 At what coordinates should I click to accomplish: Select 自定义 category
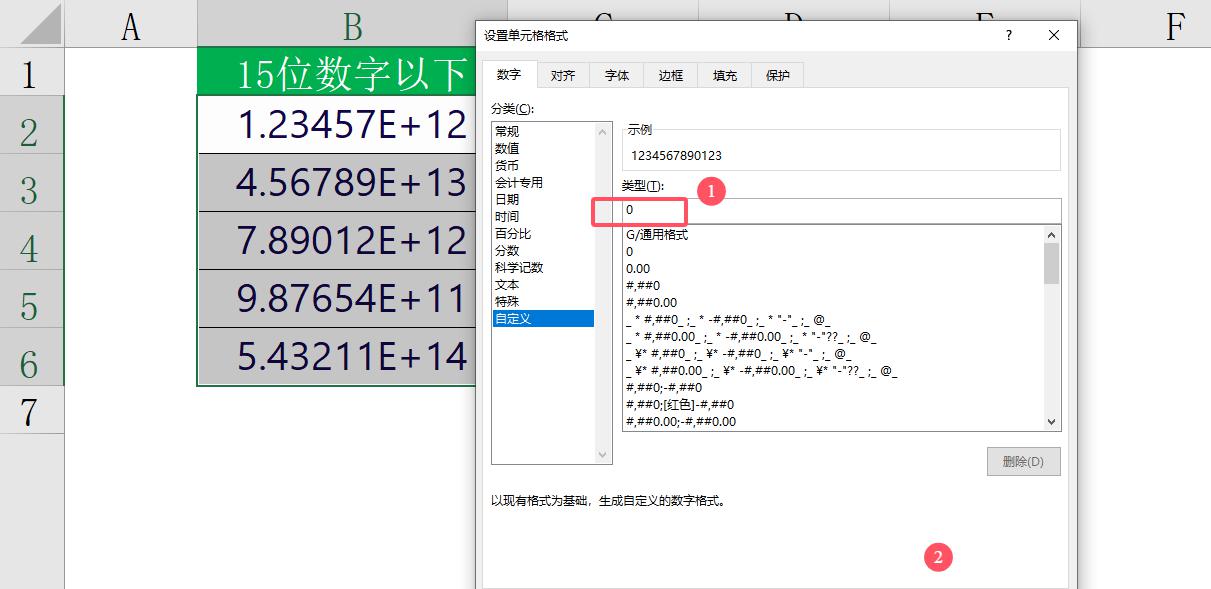(543, 319)
